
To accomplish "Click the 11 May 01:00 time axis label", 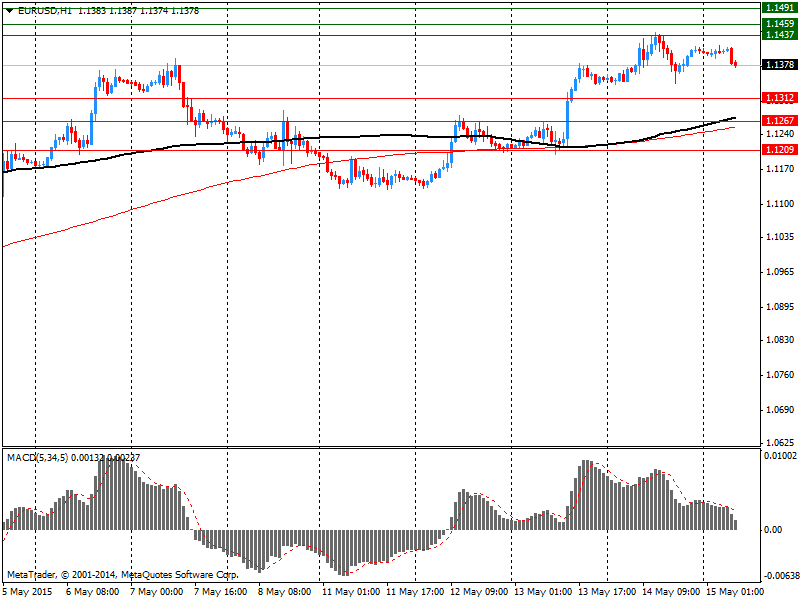I will [x=351, y=592].
